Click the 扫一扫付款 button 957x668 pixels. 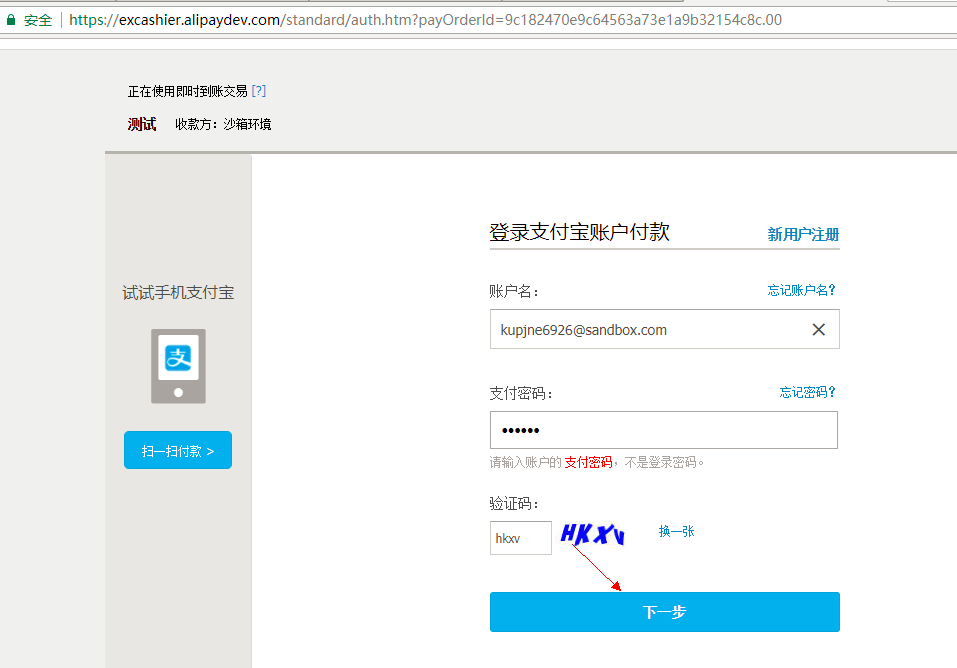[x=178, y=450]
